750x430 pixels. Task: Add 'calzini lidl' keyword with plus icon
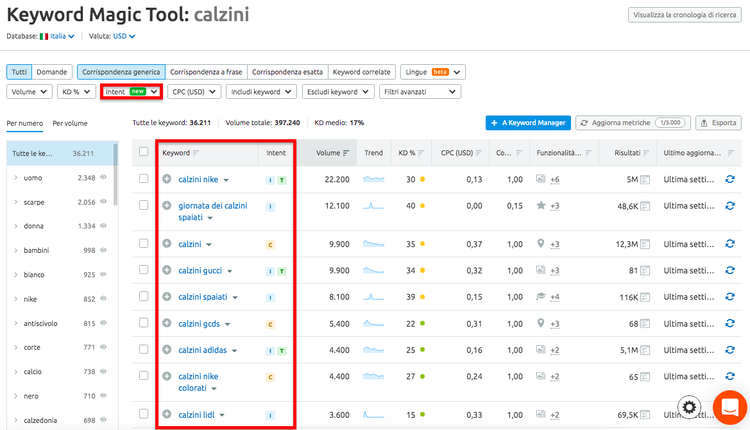coord(166,414)
